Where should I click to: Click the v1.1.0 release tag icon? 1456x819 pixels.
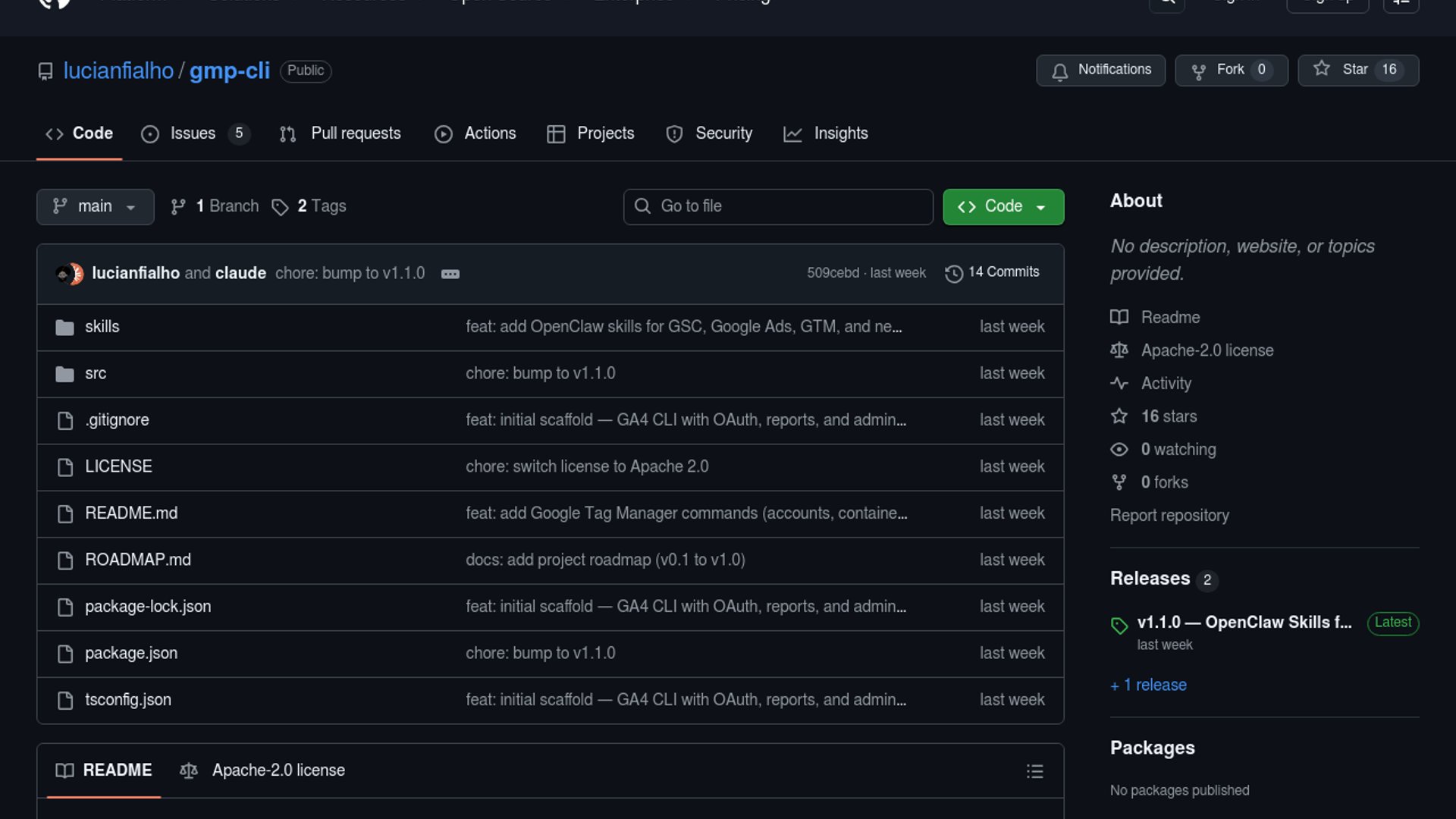coord(1119,625)
